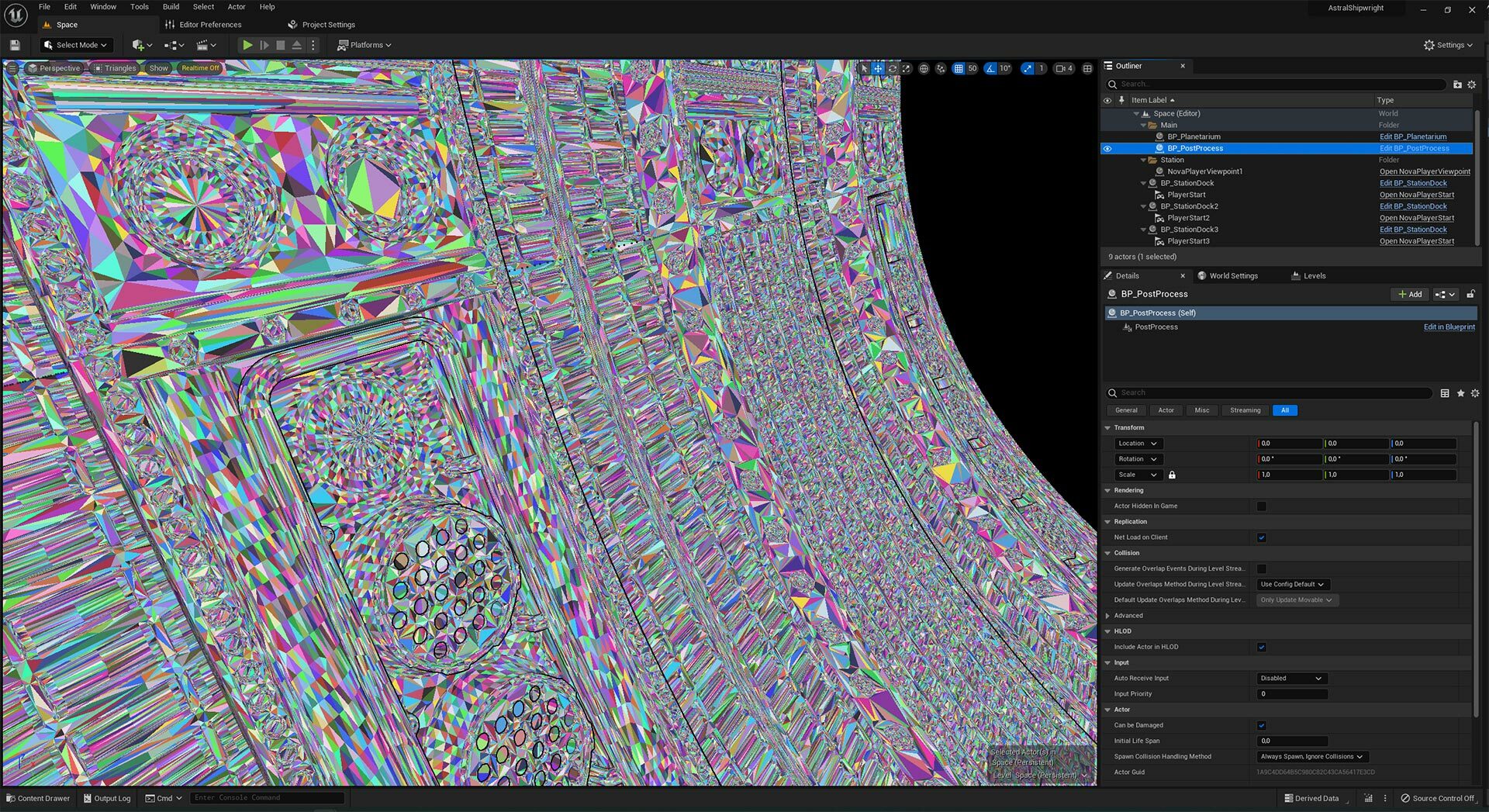
Task: Toggle Net Load on Client checkbox
Action: [1262, 537]
